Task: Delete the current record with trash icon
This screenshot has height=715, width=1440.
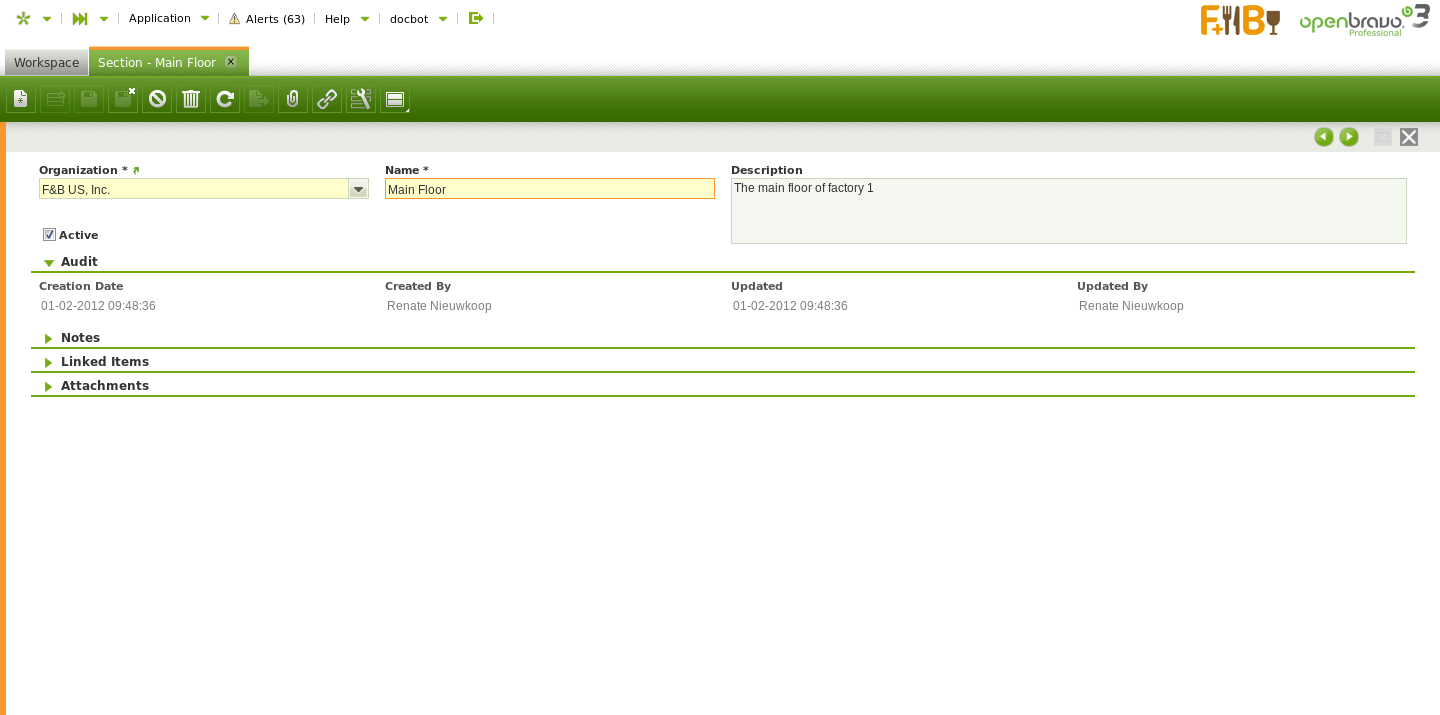Action: click(191, 99)
